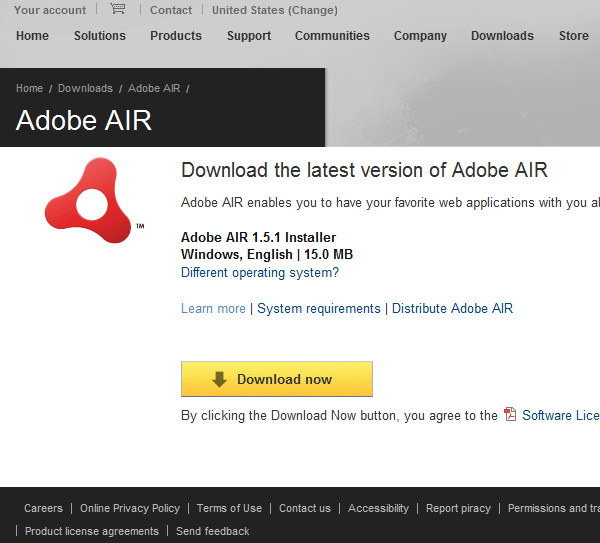Open the shopping cart icon
Image resolution: width=600 pixels, height=543 pixels.
(117, 8)
